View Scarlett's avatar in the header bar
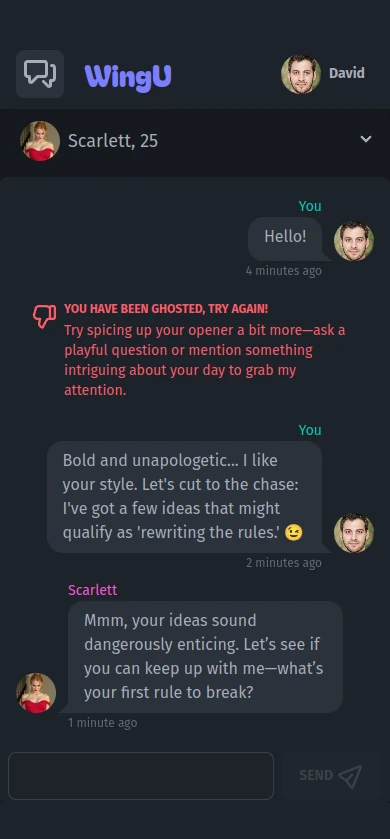 pyautogui.click(x=40, y=141)
